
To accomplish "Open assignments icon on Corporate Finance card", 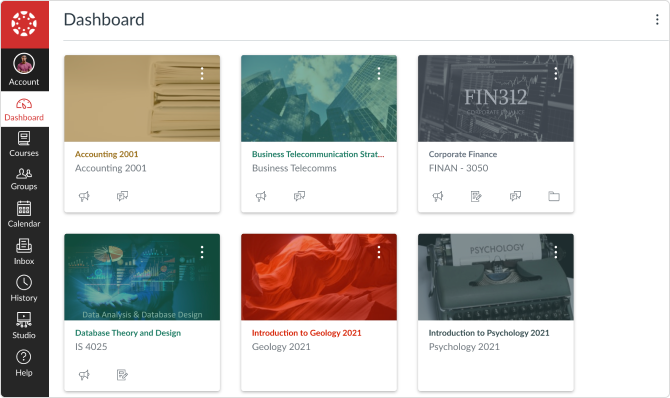I will (x=476, y=196).
